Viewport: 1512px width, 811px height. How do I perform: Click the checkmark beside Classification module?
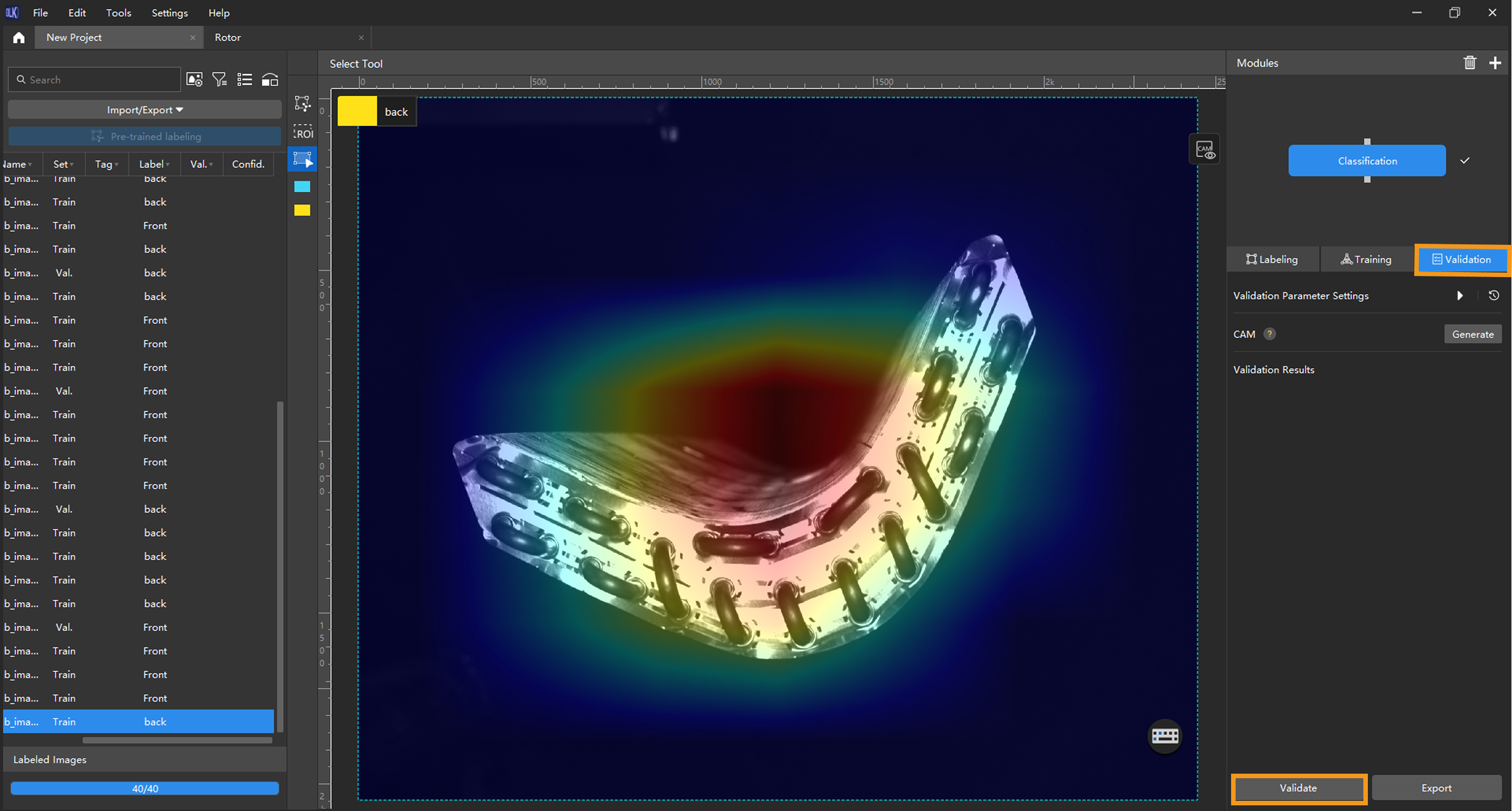pos(1465,160)
